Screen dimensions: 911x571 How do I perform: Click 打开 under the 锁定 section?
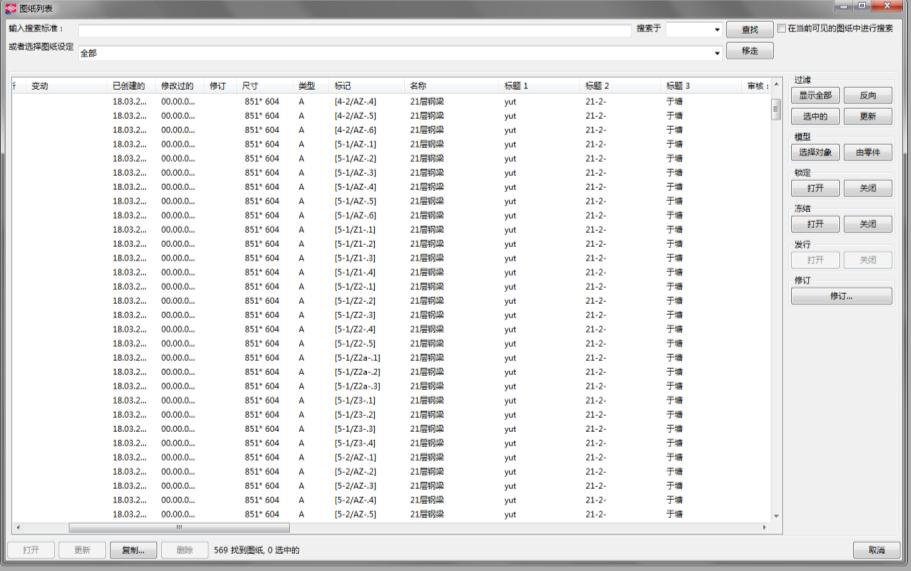point(815,188)
